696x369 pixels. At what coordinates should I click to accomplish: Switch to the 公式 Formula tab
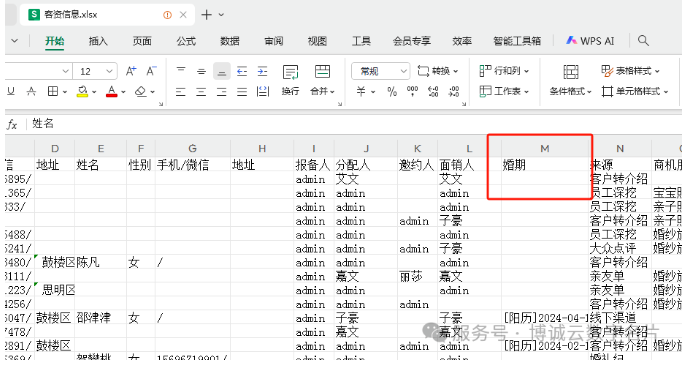click(x=186, y=41)
